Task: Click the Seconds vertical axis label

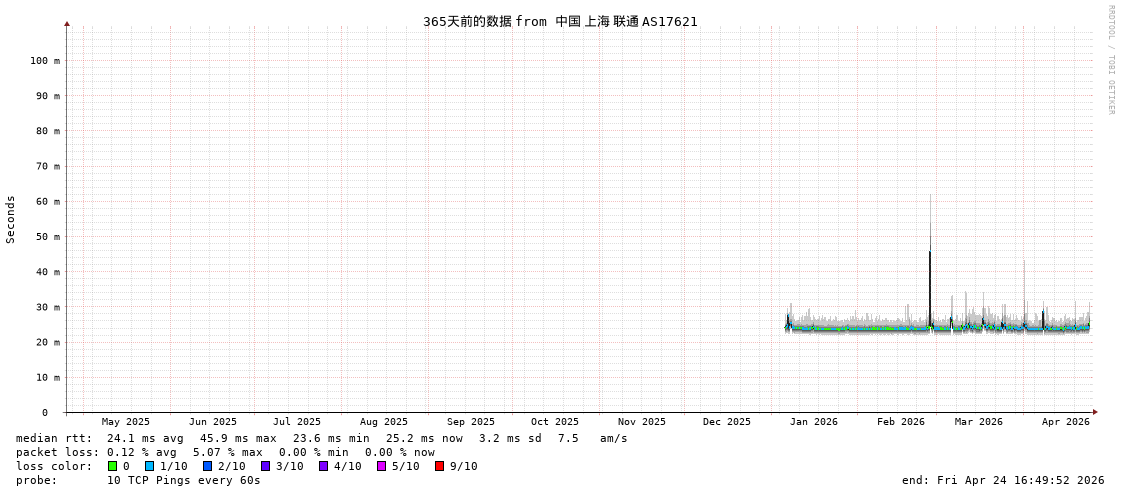Action: [x=11, y=219]
